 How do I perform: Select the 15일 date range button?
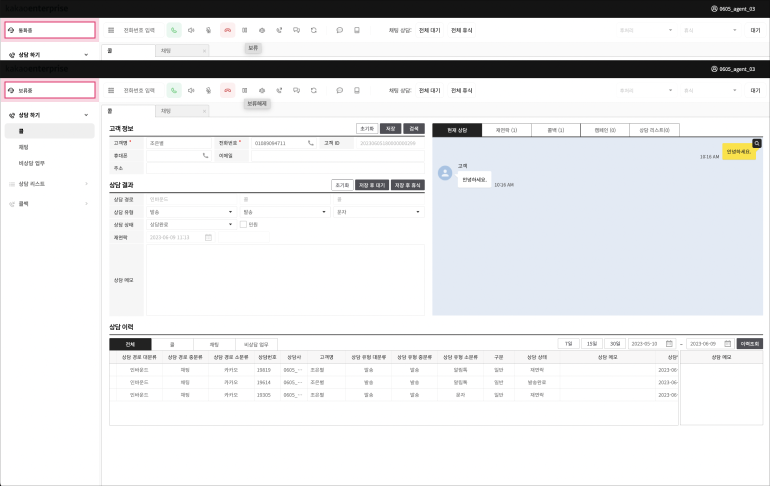click(593, 343)
